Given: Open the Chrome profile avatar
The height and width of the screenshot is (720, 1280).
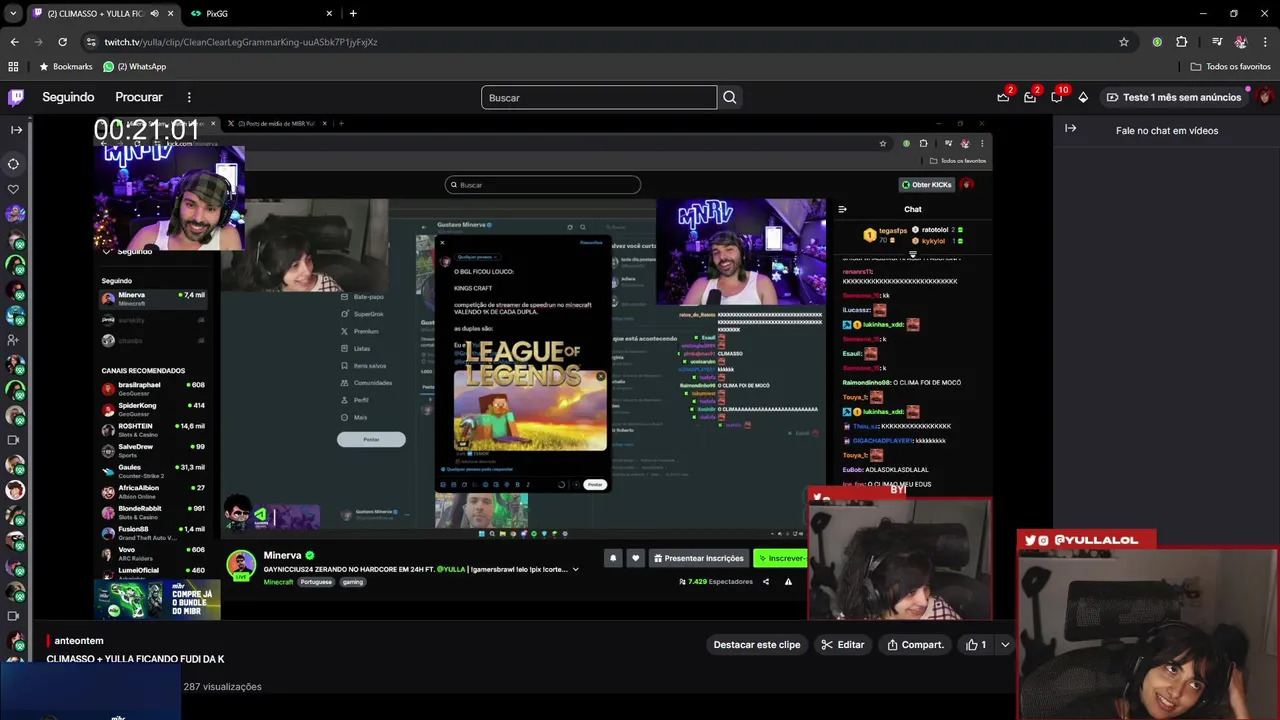Looking at the screenshot, I should pos(1241,42).
